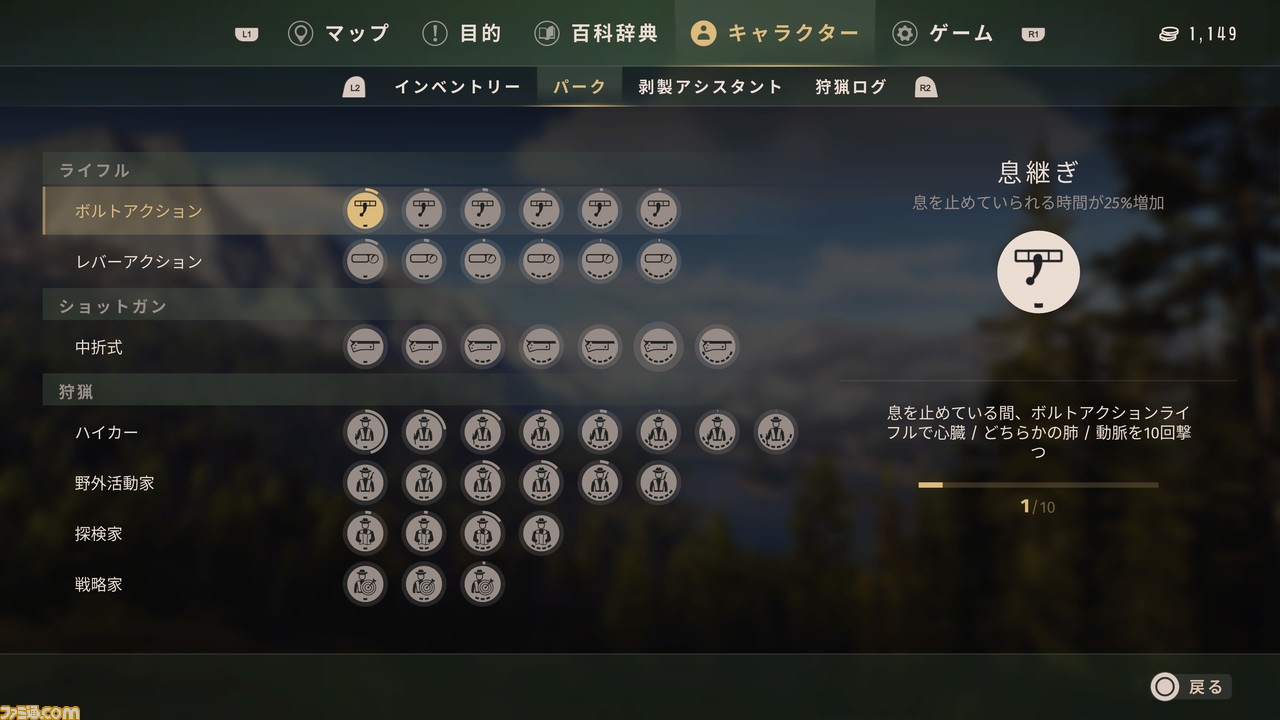Click the 息継ぎ perk progress bar
Screen dimensions: 1280x720
click(x=1038, y=485)
